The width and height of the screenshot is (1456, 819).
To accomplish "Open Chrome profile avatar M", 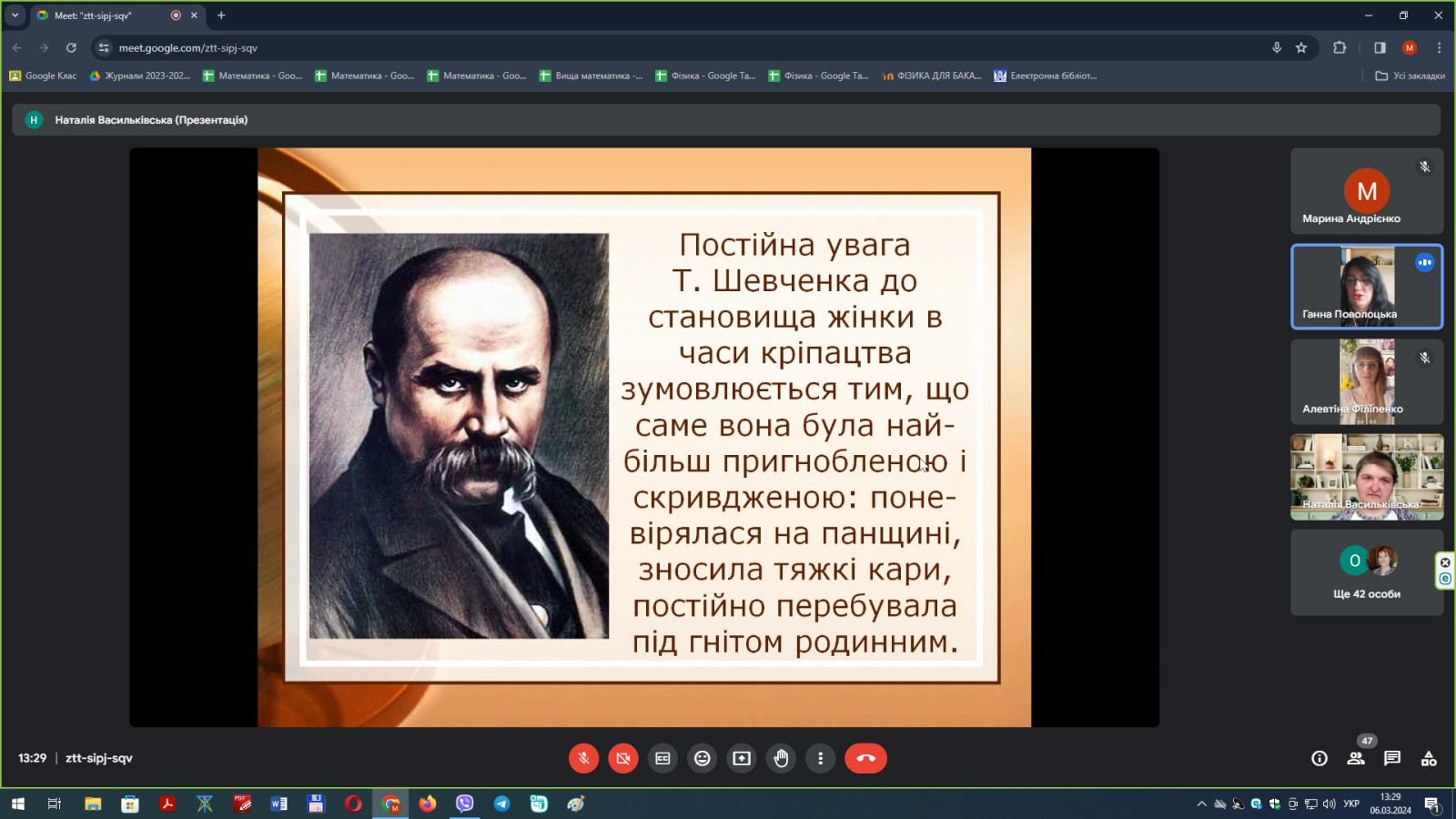I will (1410, 47).
